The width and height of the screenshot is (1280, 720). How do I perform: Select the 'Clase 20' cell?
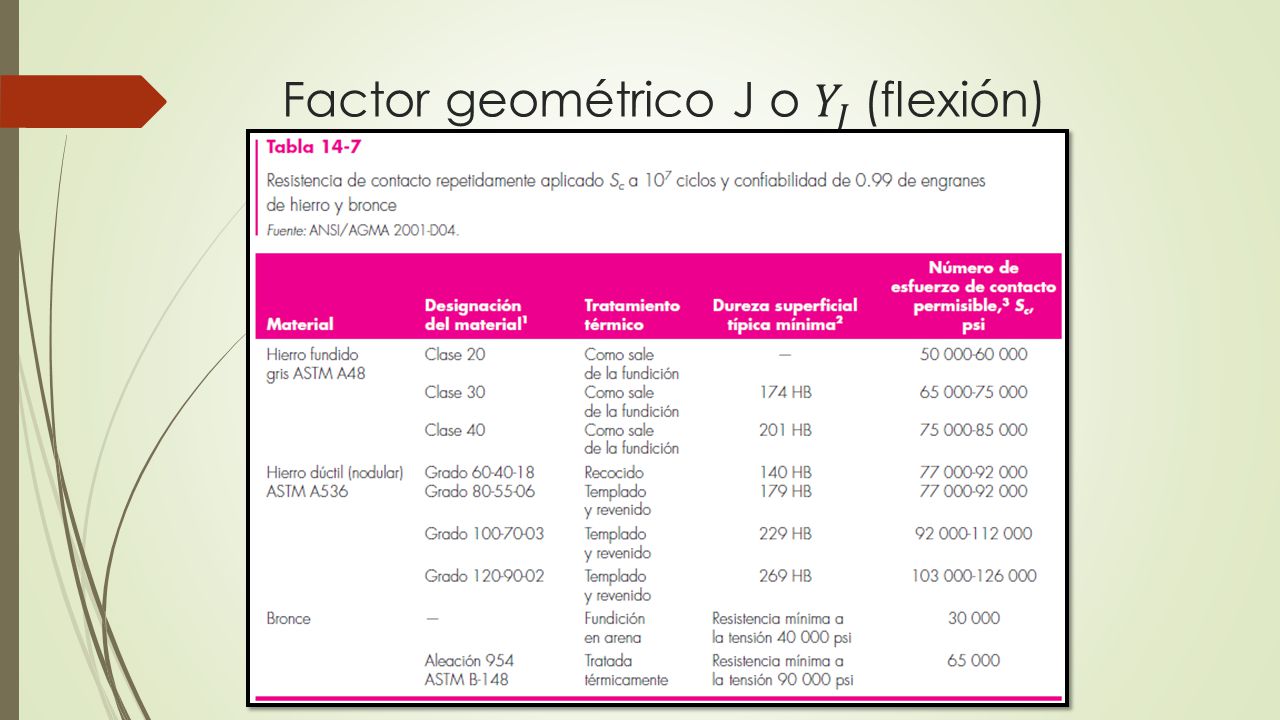(455, 354)
